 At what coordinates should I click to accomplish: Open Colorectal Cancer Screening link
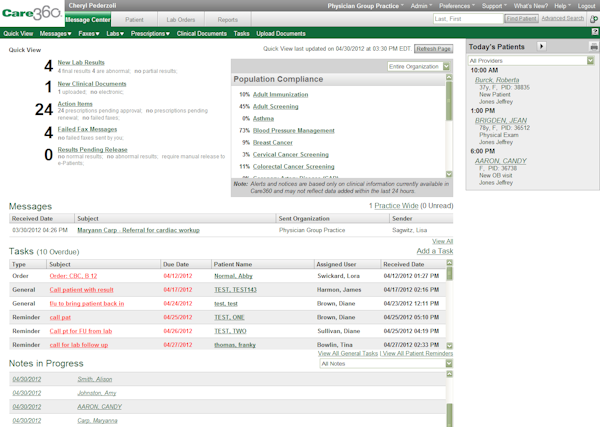[293, 166]
